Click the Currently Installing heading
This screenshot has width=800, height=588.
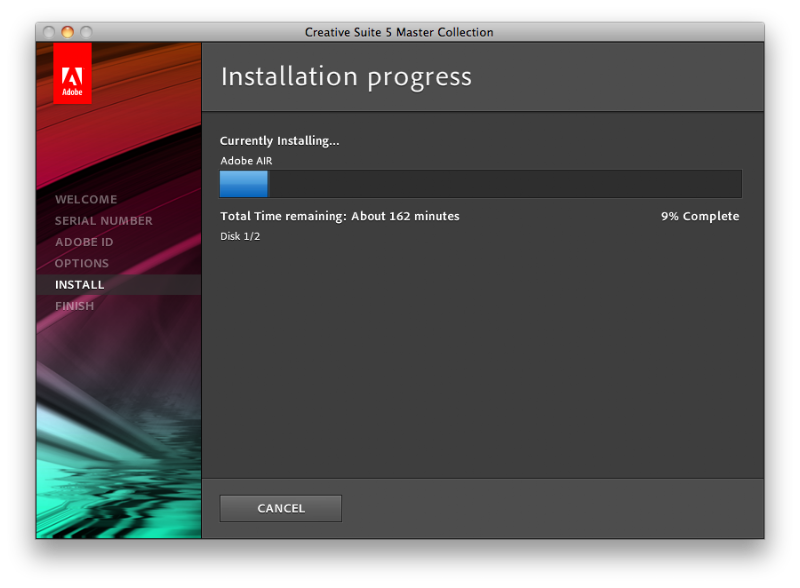[x=280, y=141]
